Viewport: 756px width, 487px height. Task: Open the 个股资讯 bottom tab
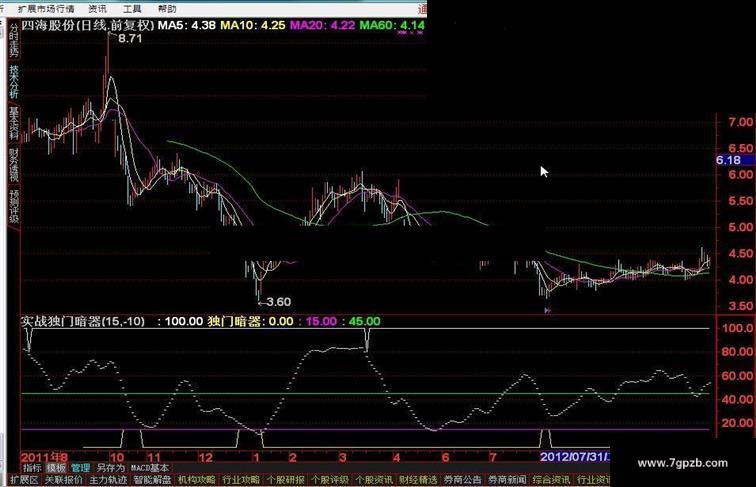tap(374, 480)
